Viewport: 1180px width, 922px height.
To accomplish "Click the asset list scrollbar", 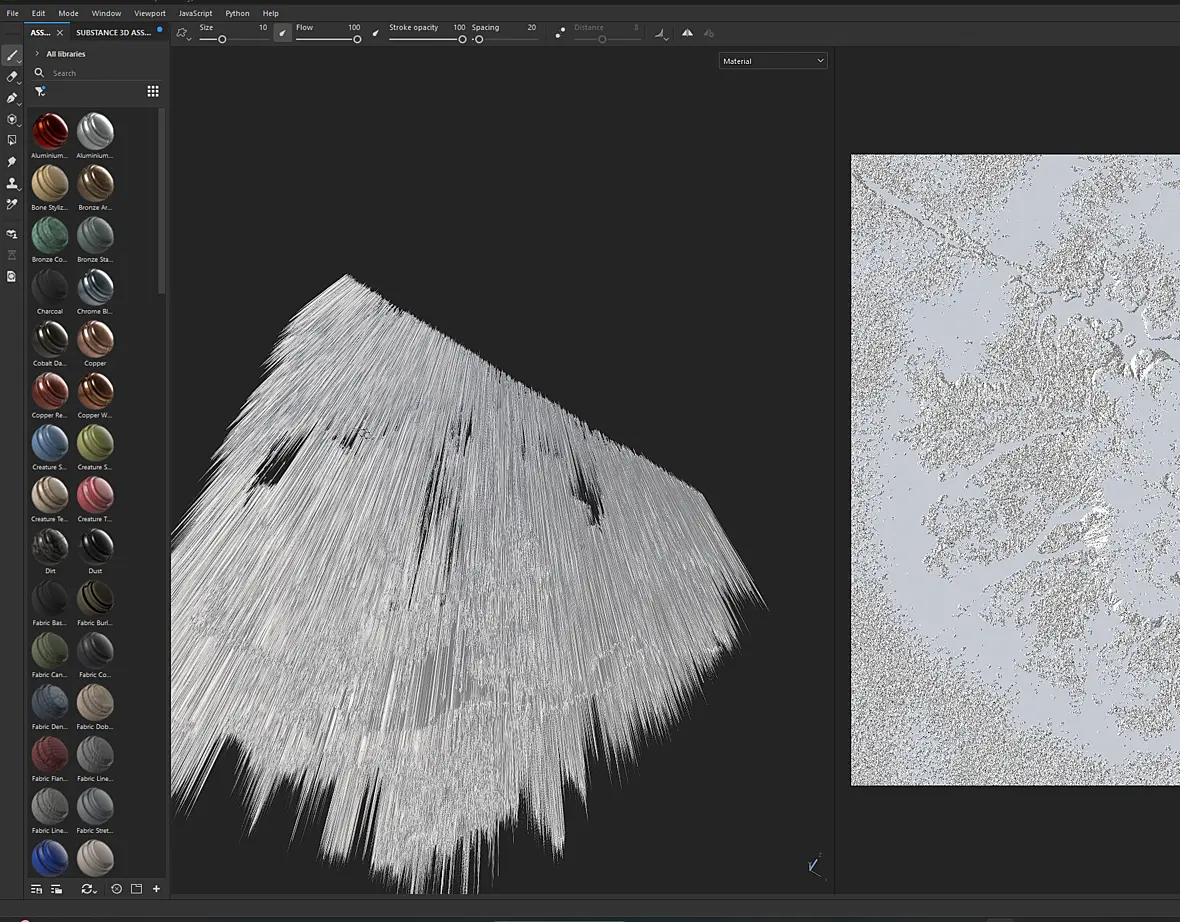I will (161, 201).
